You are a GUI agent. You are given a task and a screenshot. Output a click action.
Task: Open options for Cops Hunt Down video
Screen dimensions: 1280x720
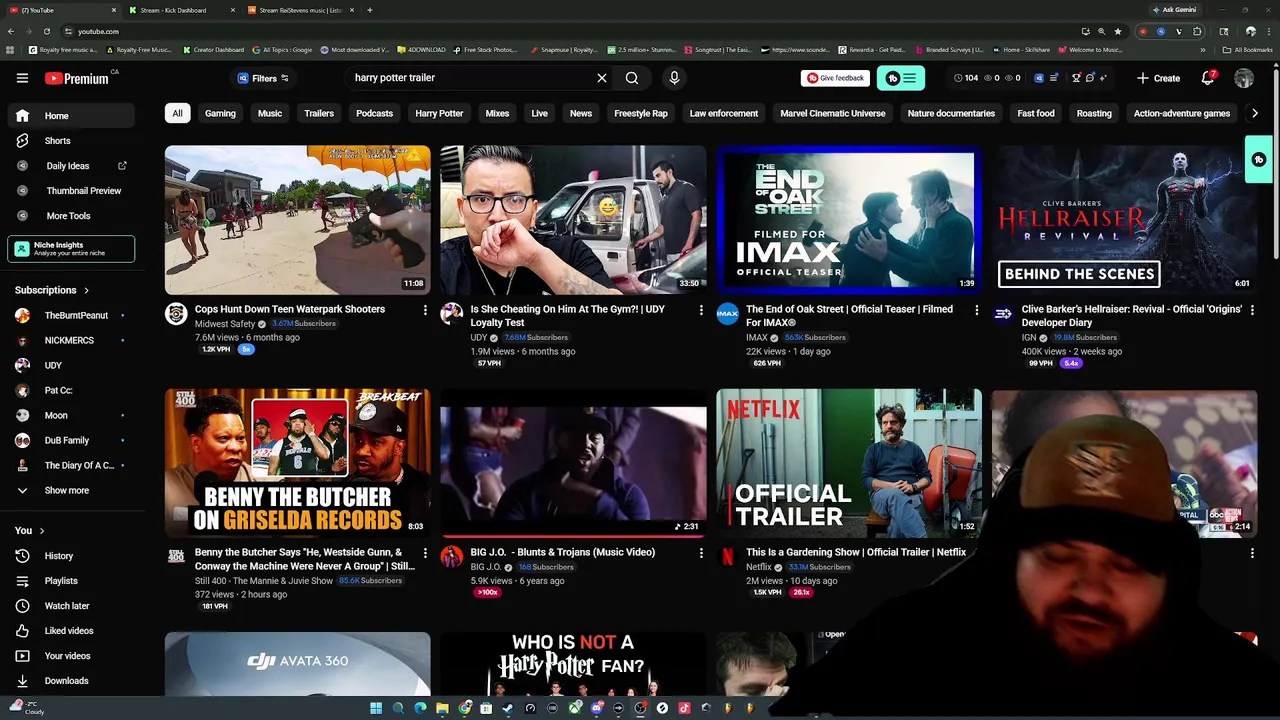point(425,310)
